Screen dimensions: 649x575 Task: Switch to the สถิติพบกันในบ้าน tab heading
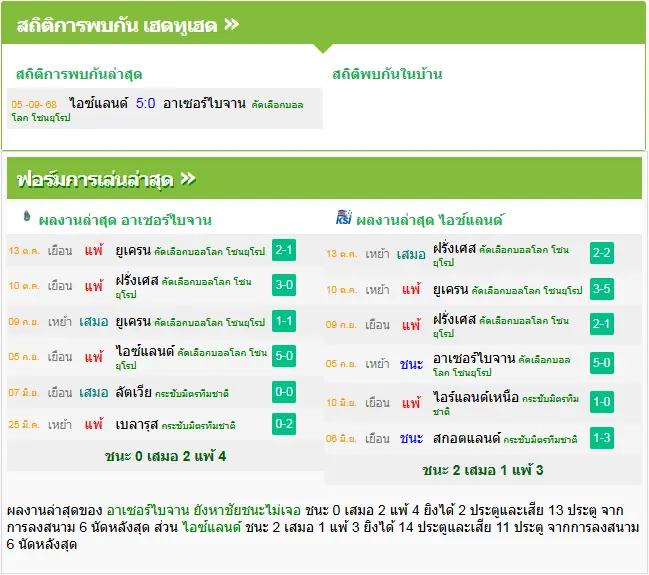point(387,75)
